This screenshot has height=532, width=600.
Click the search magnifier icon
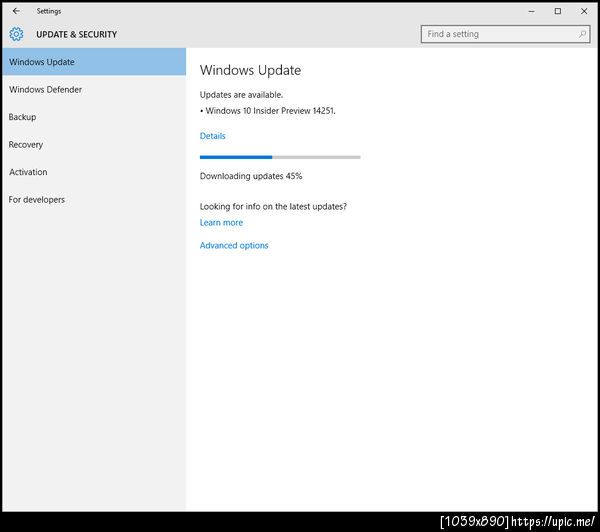(582, 34)
